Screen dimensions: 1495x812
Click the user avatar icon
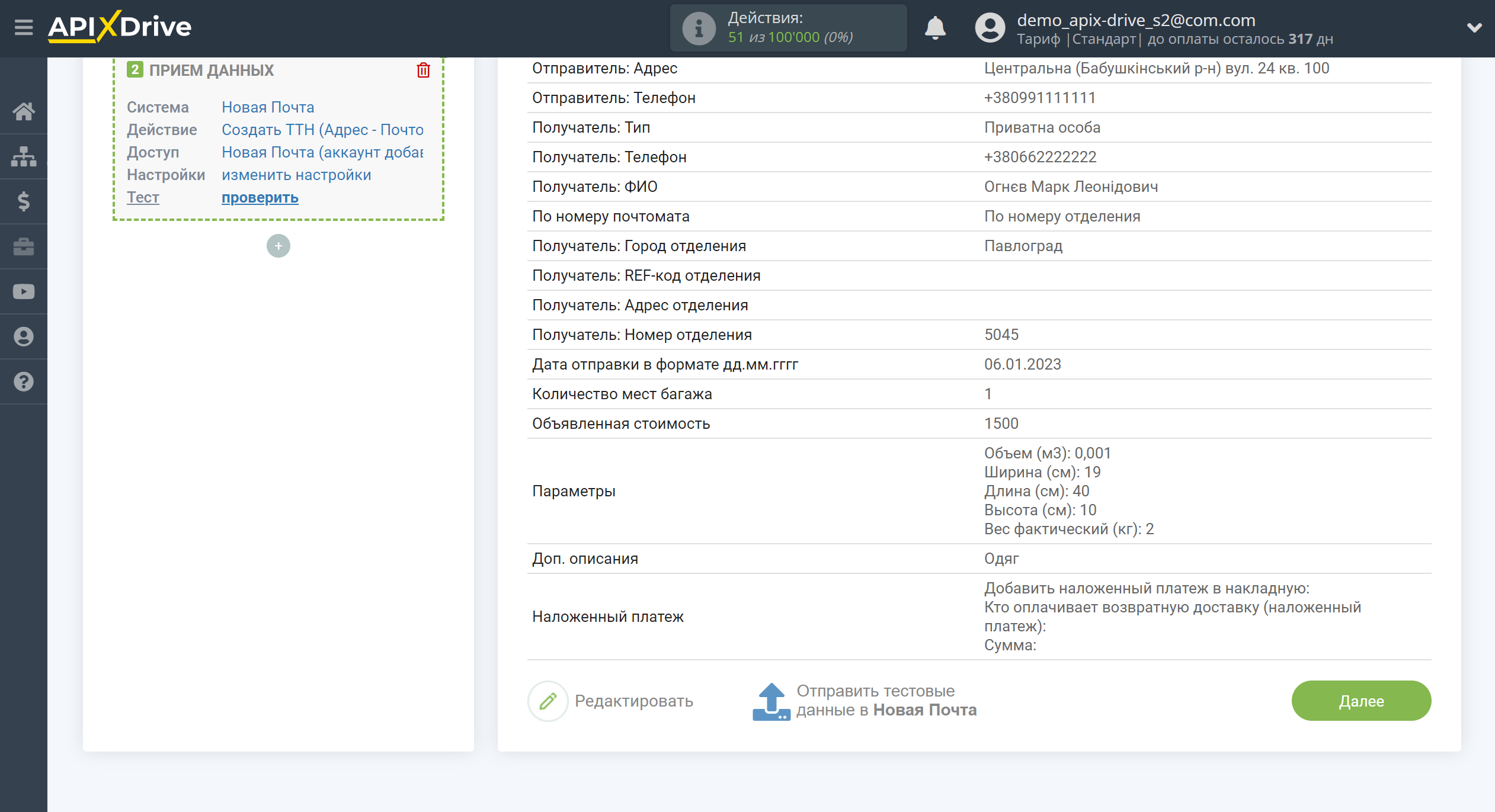pyautogui.click(x=990, y=28)
